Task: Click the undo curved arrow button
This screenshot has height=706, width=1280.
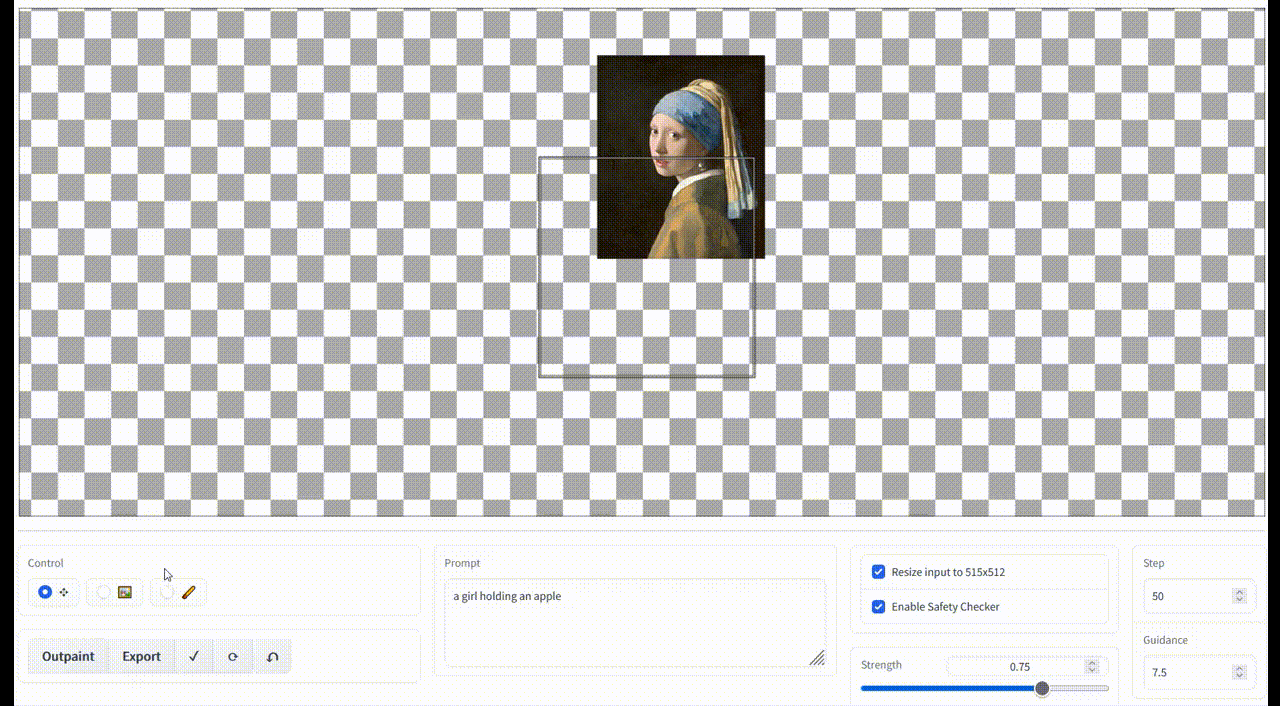Action: [x=272, y=657]
